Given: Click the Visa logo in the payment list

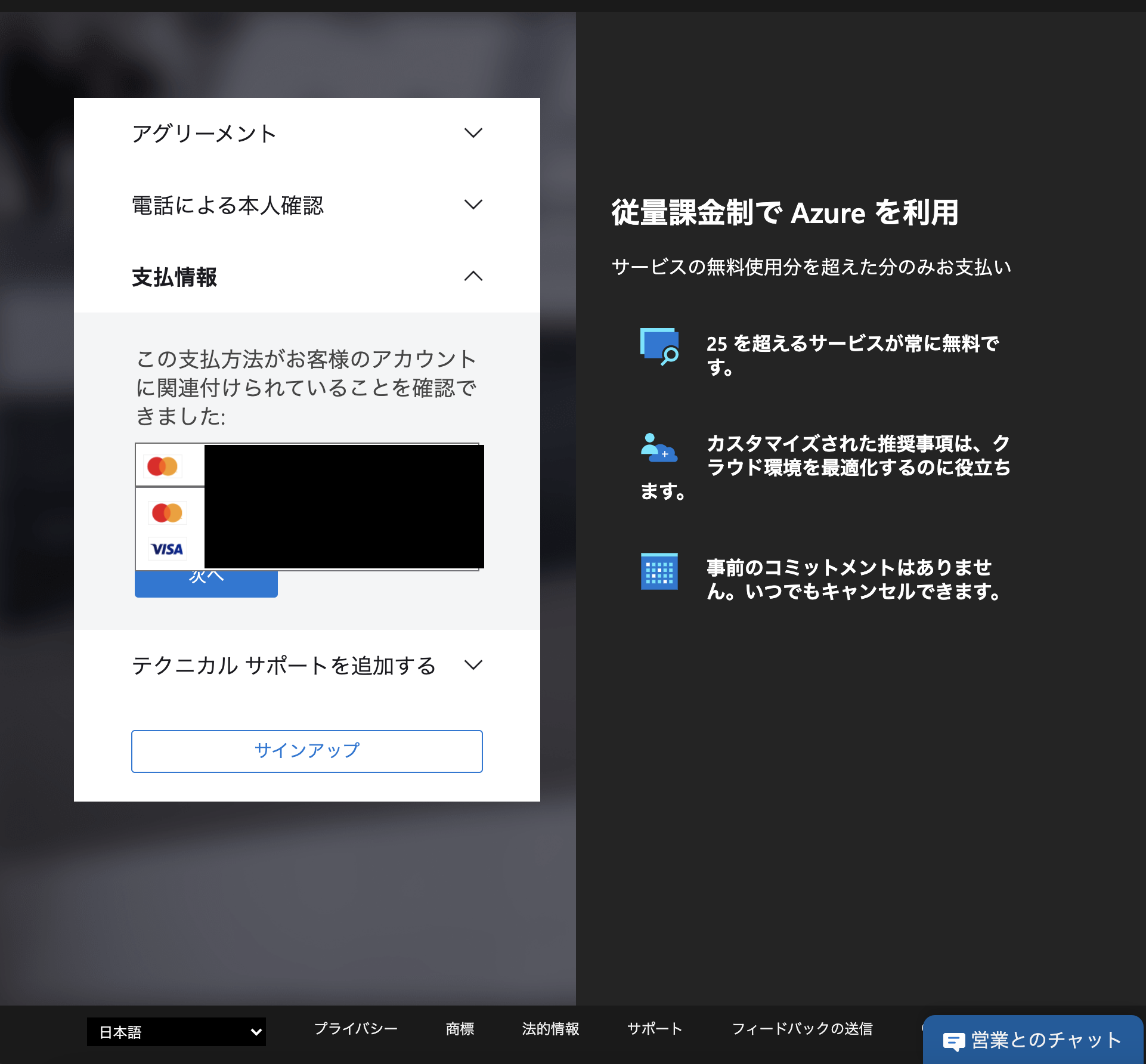Looking at the screenshot, I should 167,549.
